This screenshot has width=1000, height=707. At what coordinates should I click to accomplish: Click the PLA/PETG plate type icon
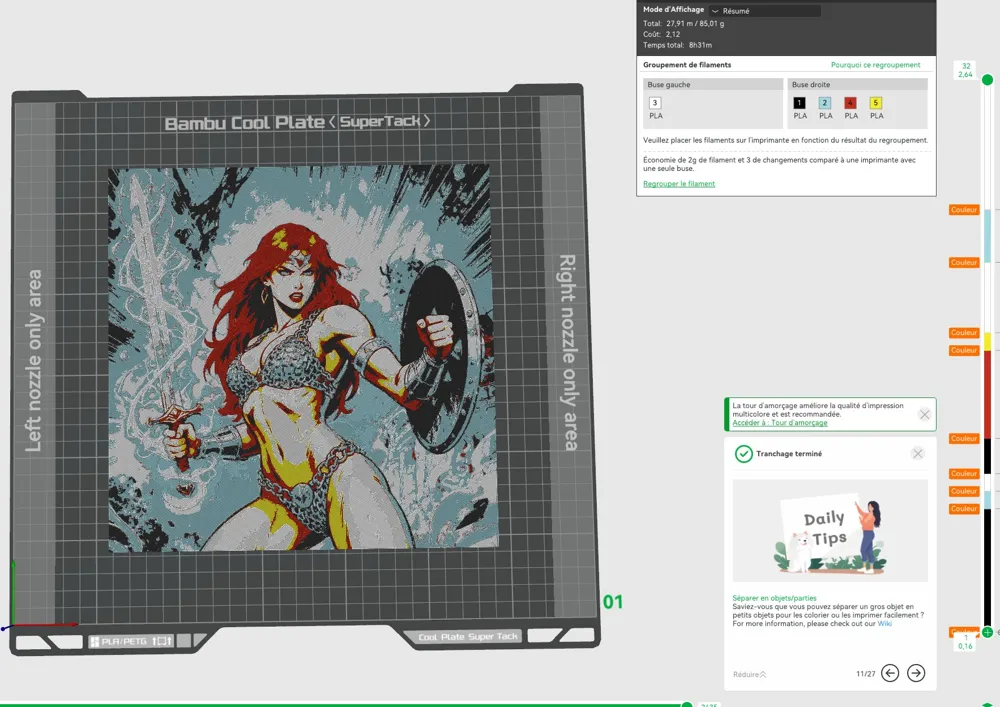[131, 641]
